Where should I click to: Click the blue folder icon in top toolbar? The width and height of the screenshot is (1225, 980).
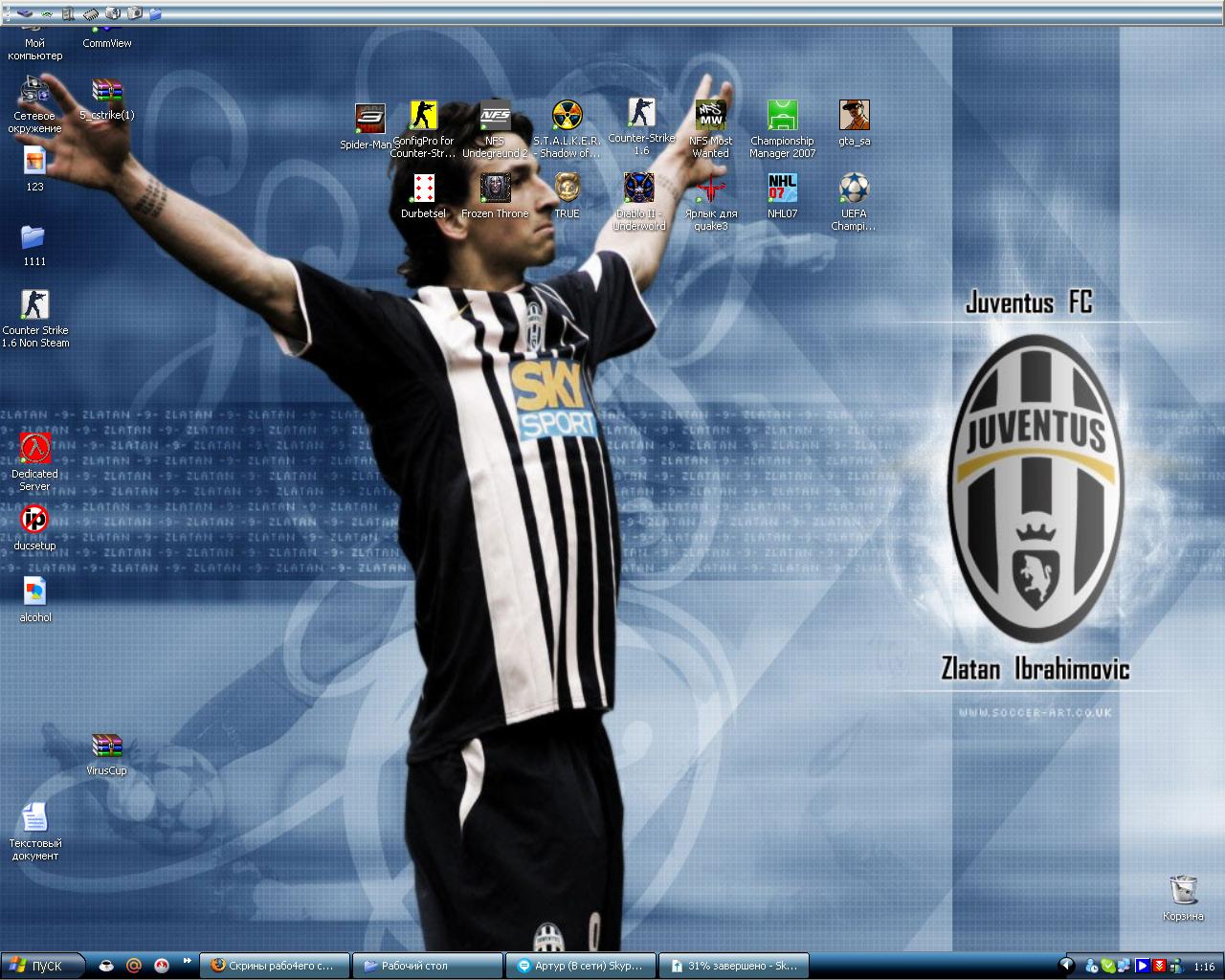pyautogui.click(x=156, y=13)
